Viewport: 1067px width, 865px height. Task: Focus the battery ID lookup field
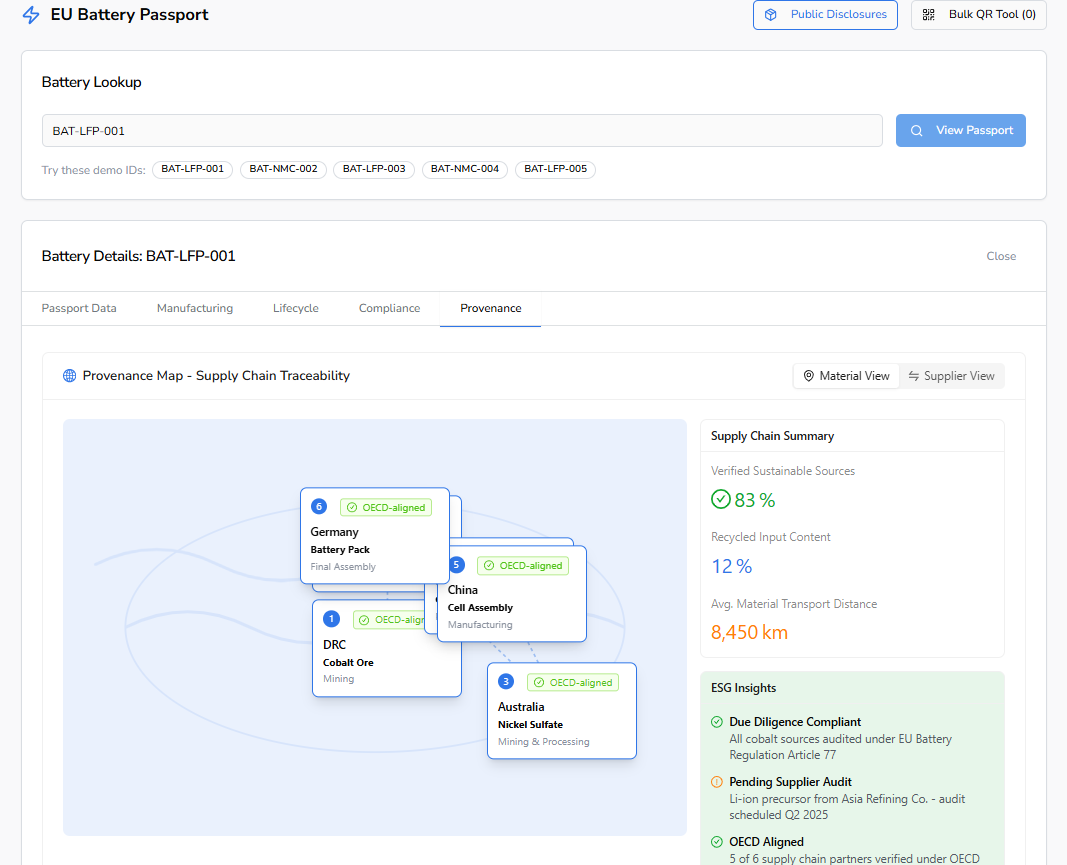click(x=462, y=131)
